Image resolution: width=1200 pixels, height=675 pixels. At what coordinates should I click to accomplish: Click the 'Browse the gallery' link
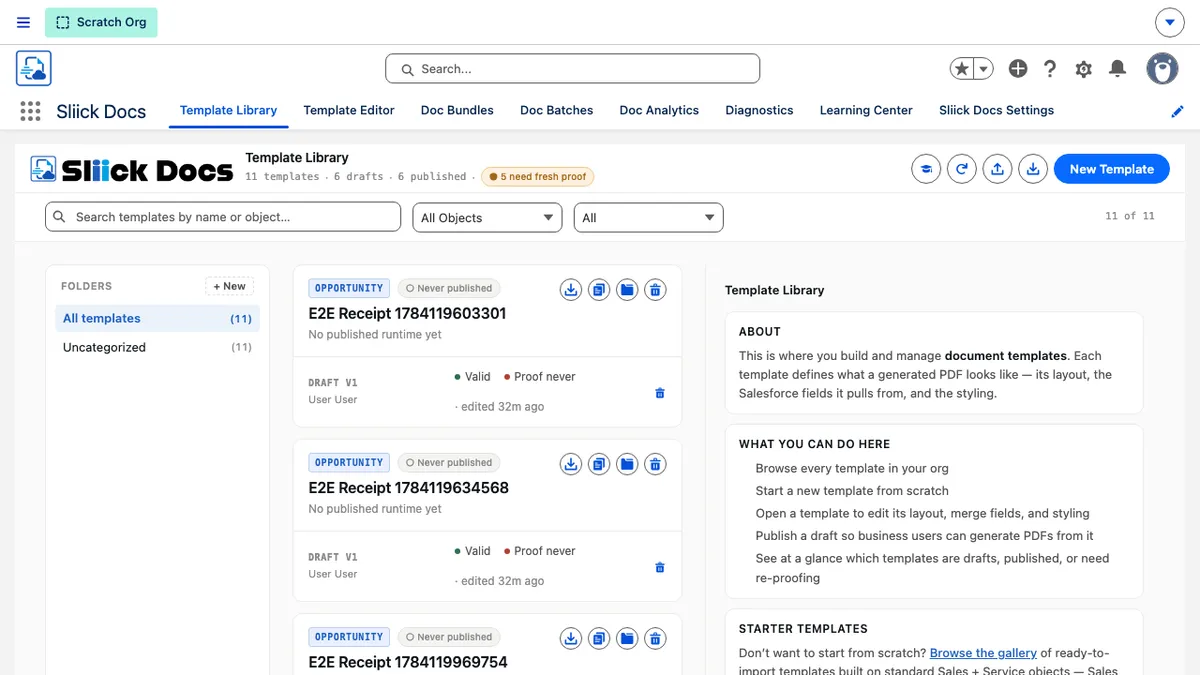(985, 652)
